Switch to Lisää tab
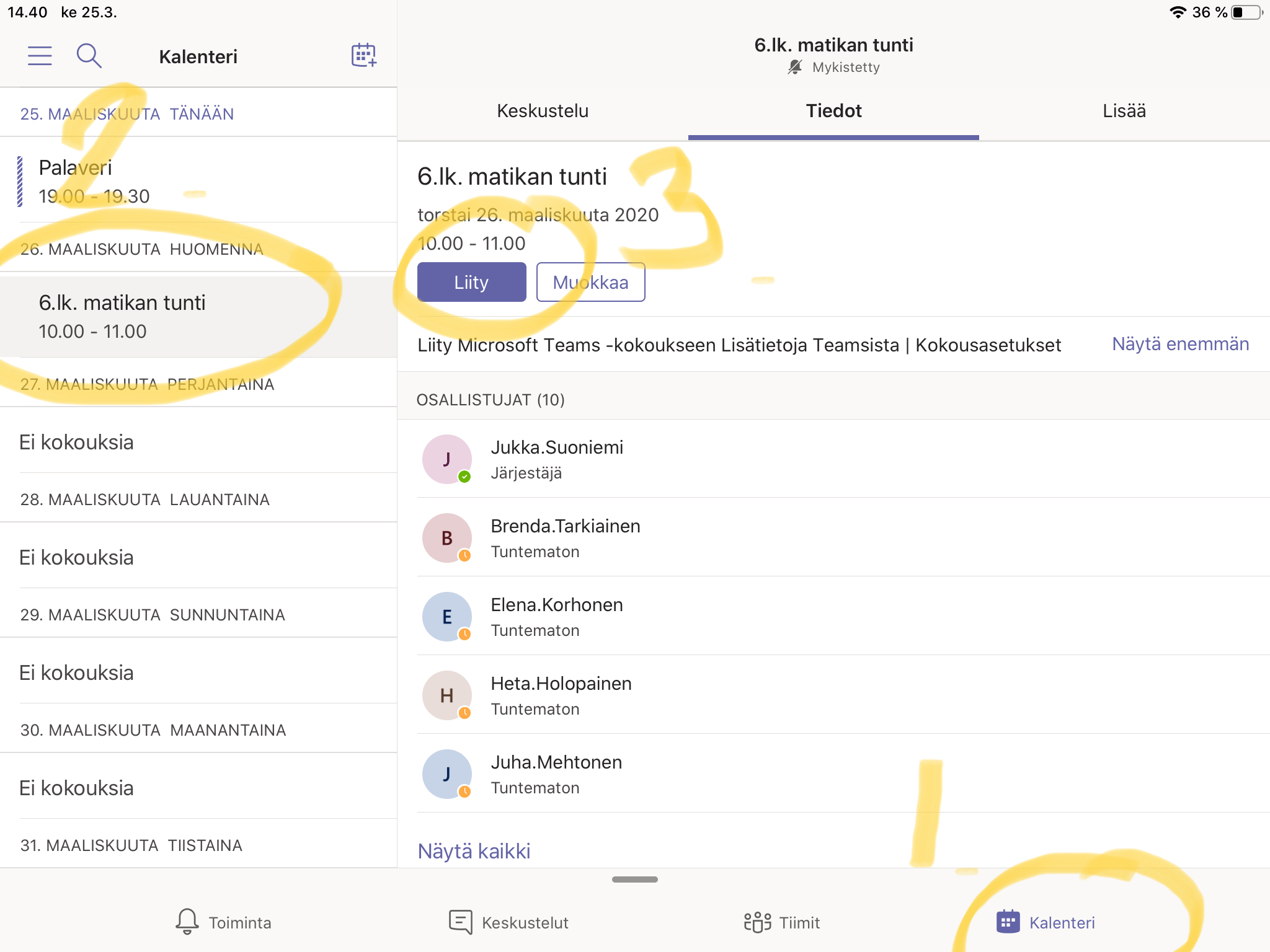This screenshot has height=952, width=1270. click(1124, 111)
